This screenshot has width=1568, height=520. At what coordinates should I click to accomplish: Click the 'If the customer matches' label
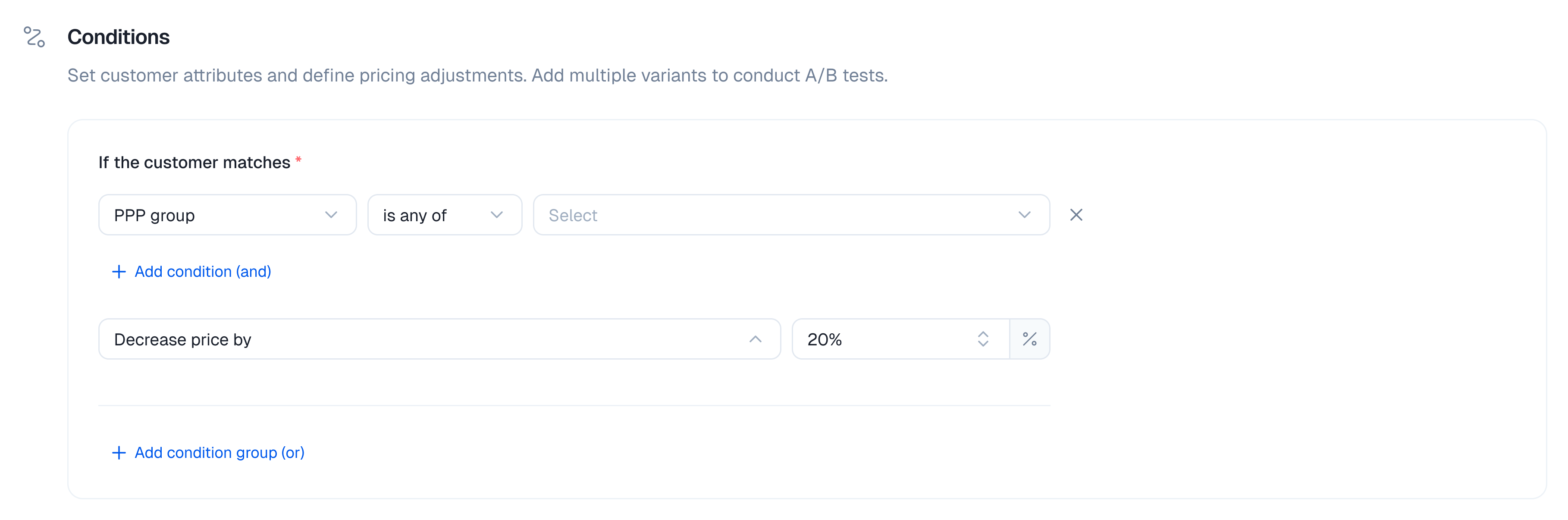[194, 163]
